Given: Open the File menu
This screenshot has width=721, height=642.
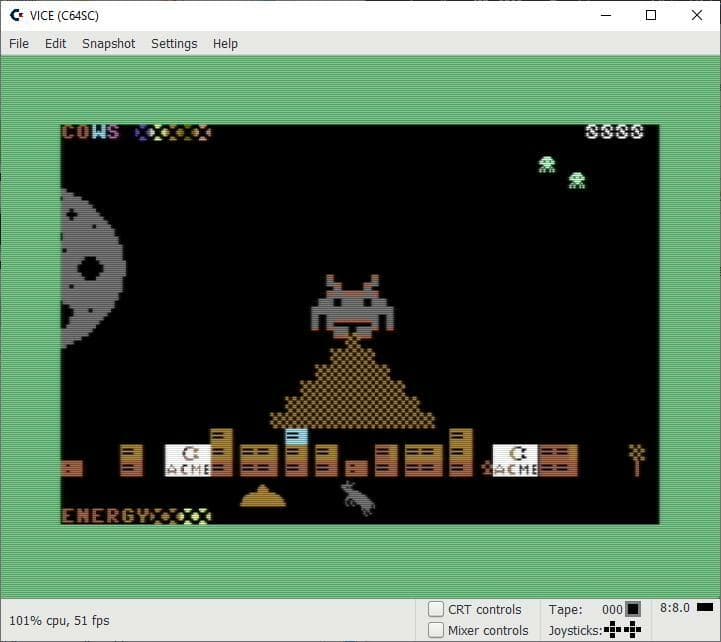Looking at the screenshot, I should pos(19,44).
